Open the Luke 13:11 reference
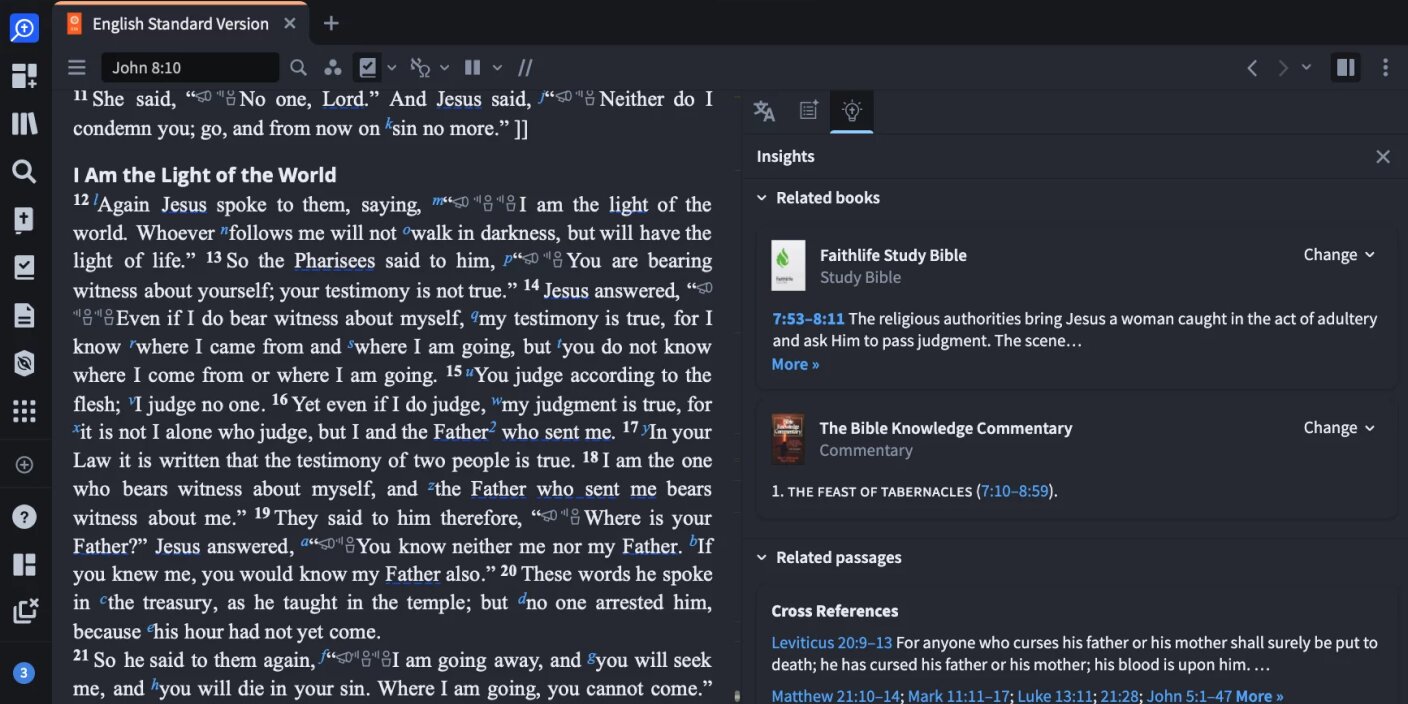The height and width of the screenshot is (704, 1408). coord(1055,697)
